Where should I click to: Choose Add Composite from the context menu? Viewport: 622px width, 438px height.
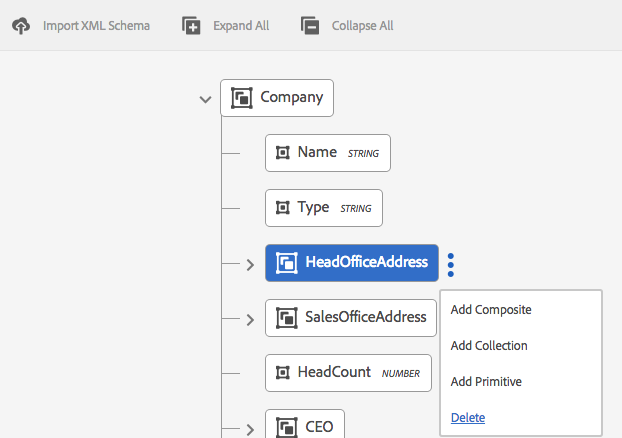(x=491, y=310)
